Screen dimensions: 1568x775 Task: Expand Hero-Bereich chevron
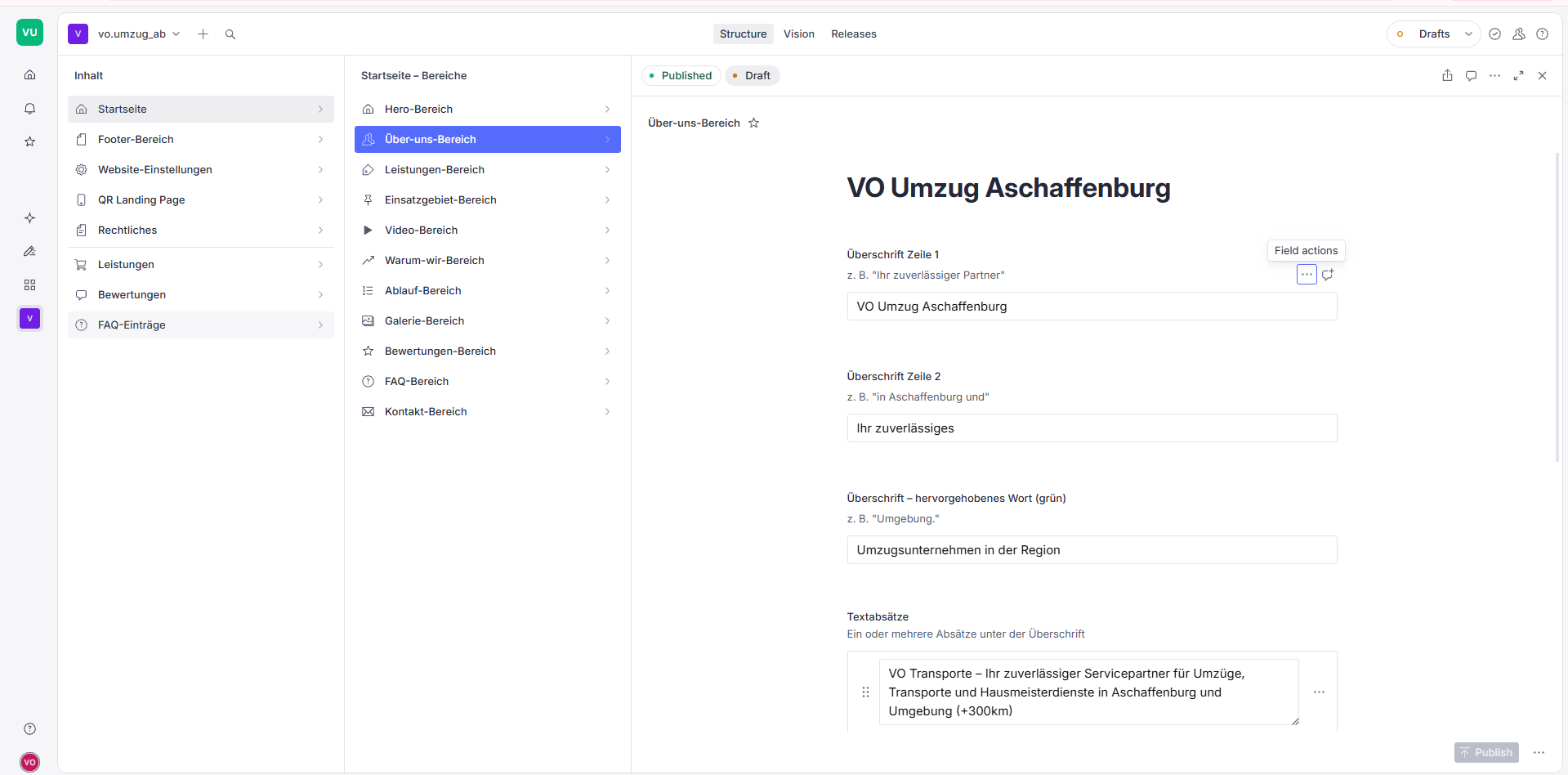click(607, 110)
